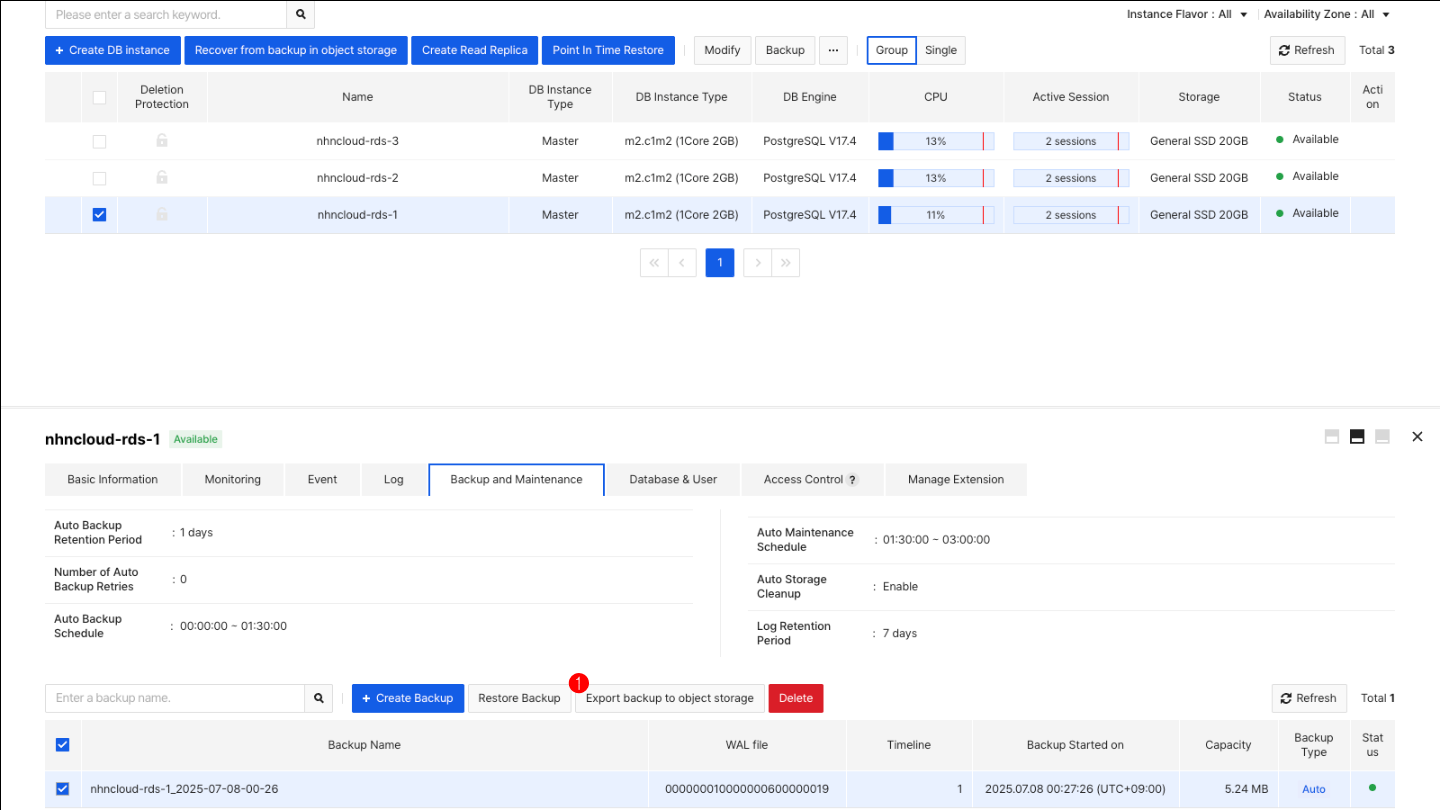Refresh the DB instance list

(1307, 50)
